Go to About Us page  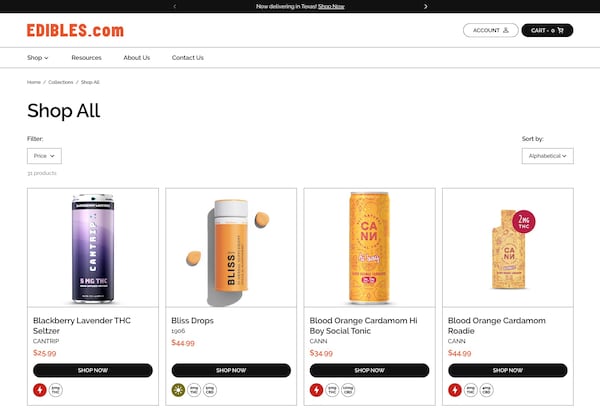[x=137, y=58]
